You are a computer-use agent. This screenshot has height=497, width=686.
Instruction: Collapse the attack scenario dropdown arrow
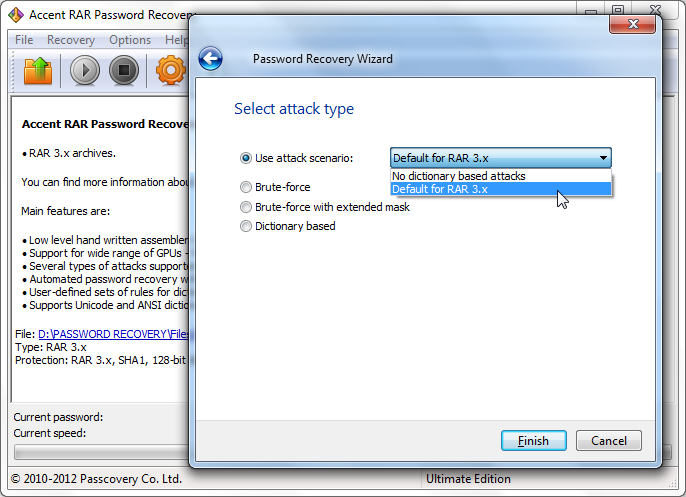[603, 158]
